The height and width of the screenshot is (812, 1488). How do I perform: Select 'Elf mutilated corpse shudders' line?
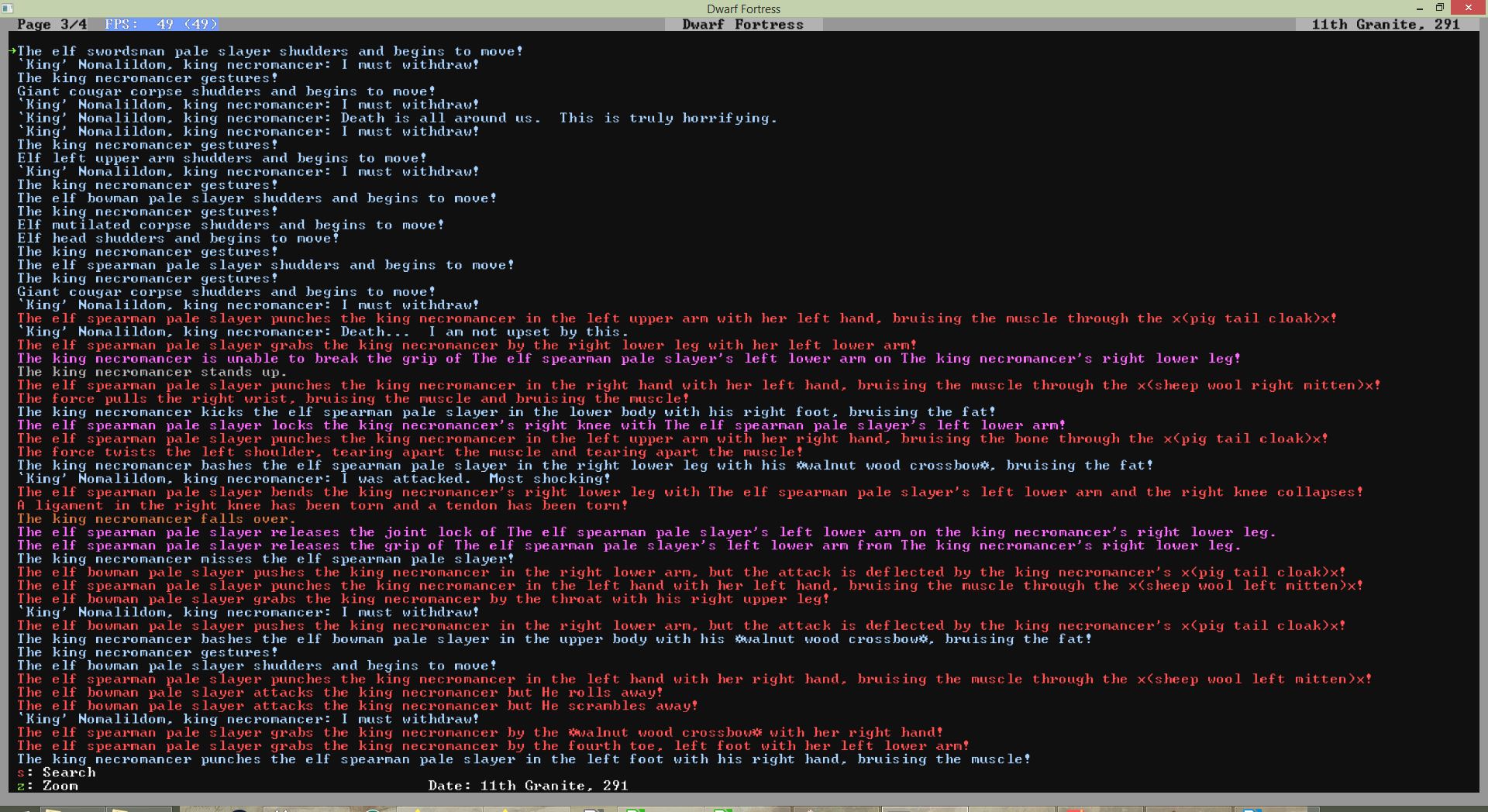click(231, 225)
